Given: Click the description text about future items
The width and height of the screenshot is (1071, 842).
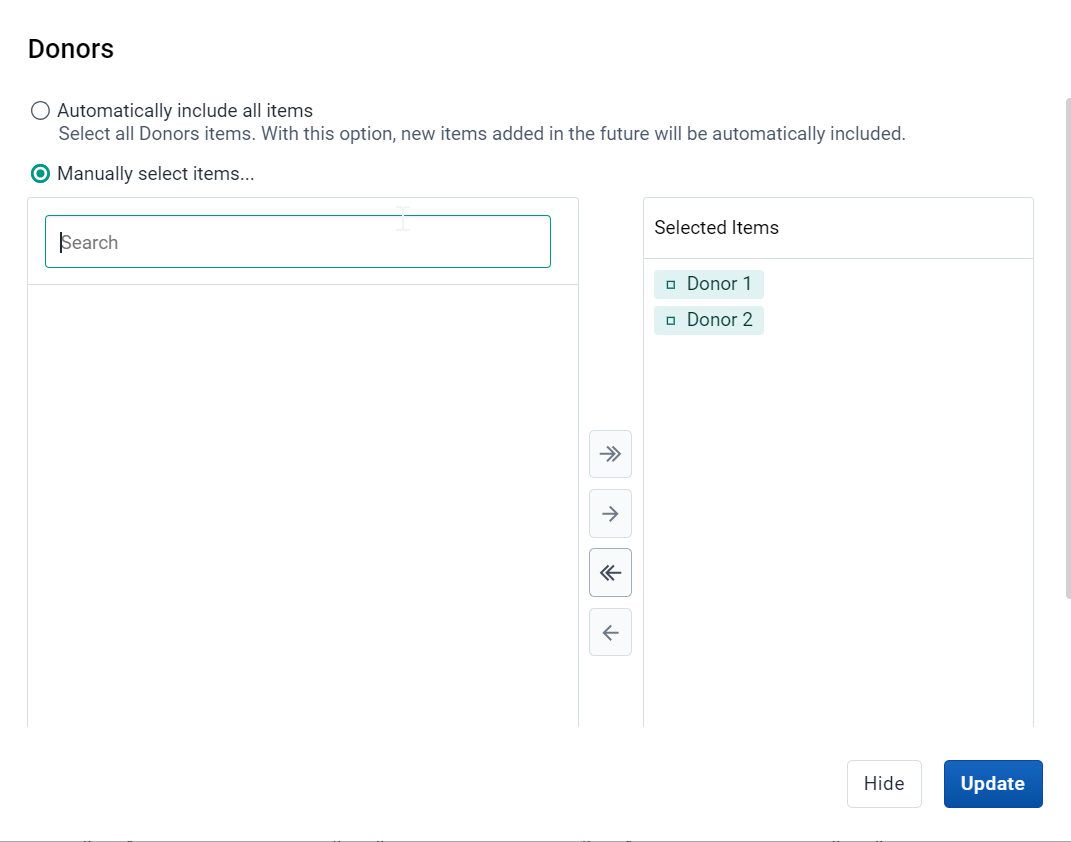Looking at the screenshot, I should [x=482, y=134].
